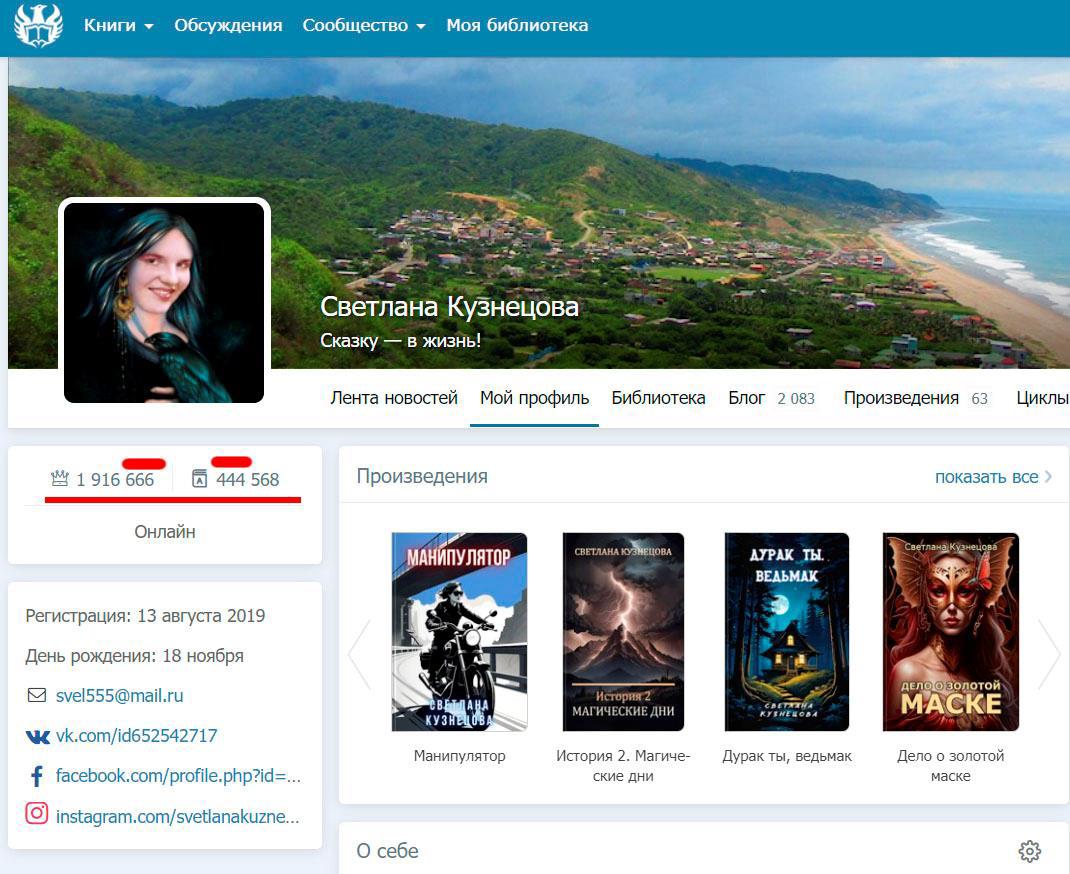1070x874 pixels.
Task: Click the О себе section heading
Action: 388,851
